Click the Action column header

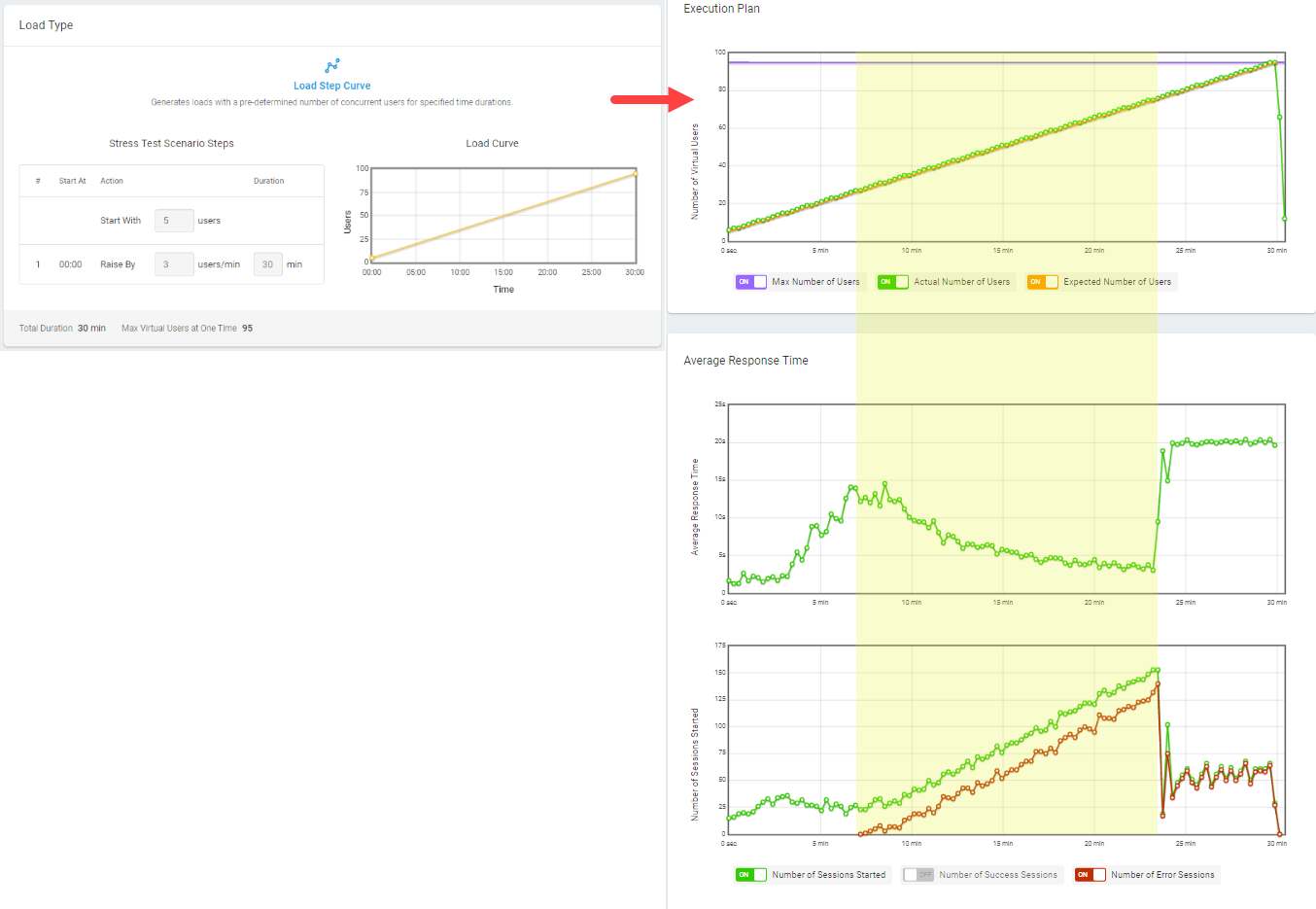(x=112, y=181)
